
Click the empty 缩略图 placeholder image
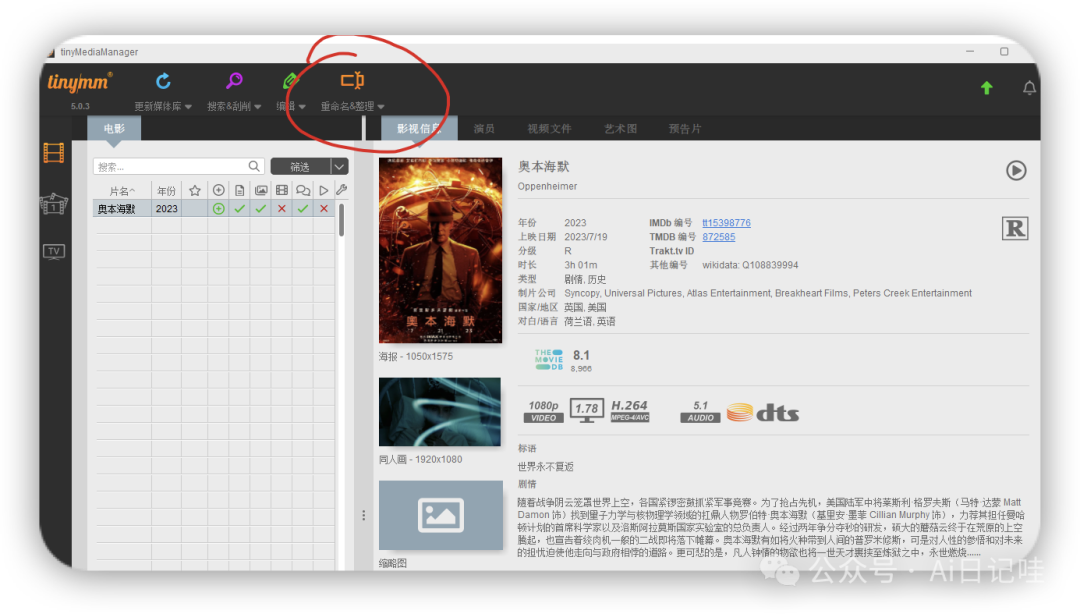pos(441,515)
